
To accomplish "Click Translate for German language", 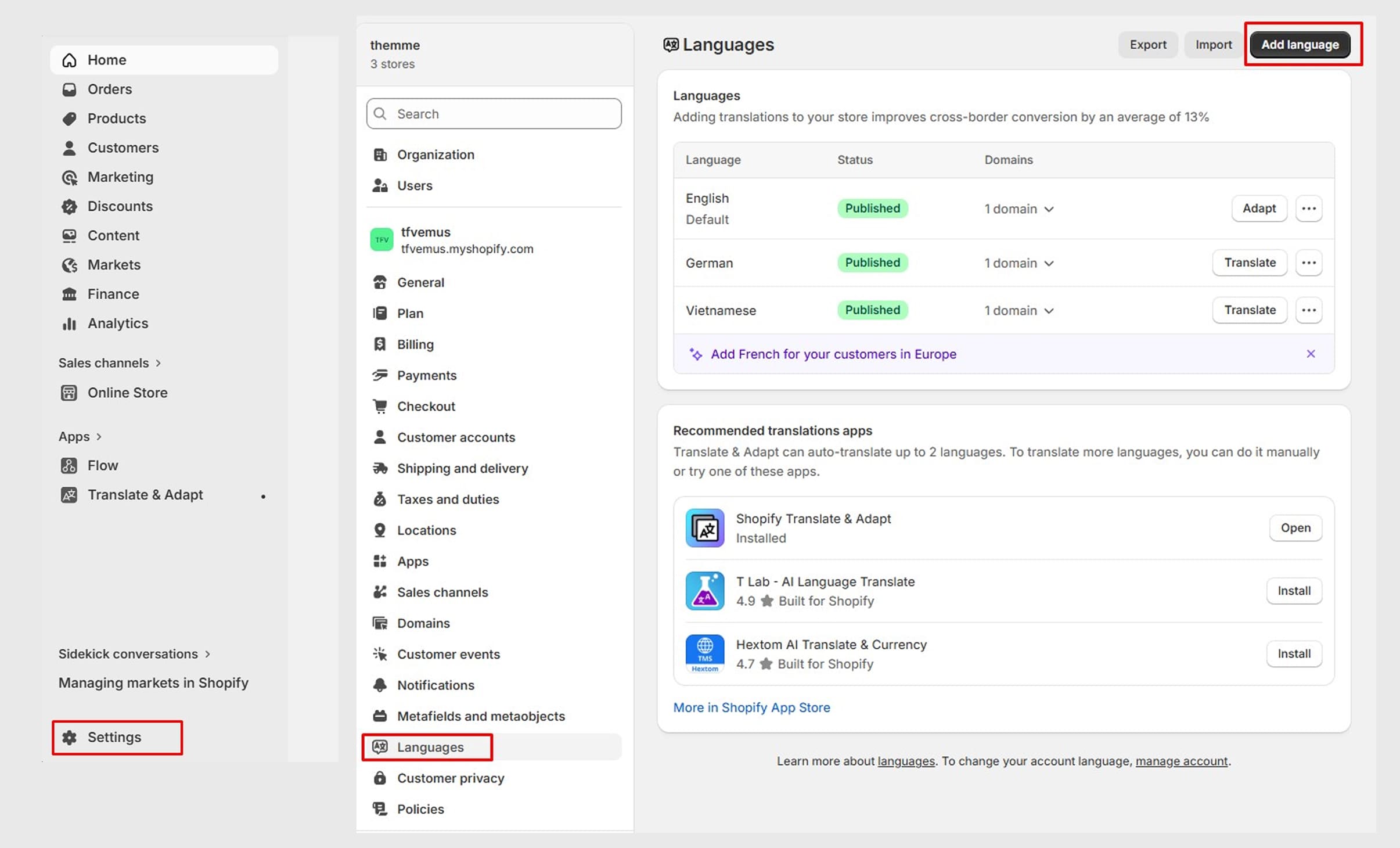I will click(x=1250, y=263).
